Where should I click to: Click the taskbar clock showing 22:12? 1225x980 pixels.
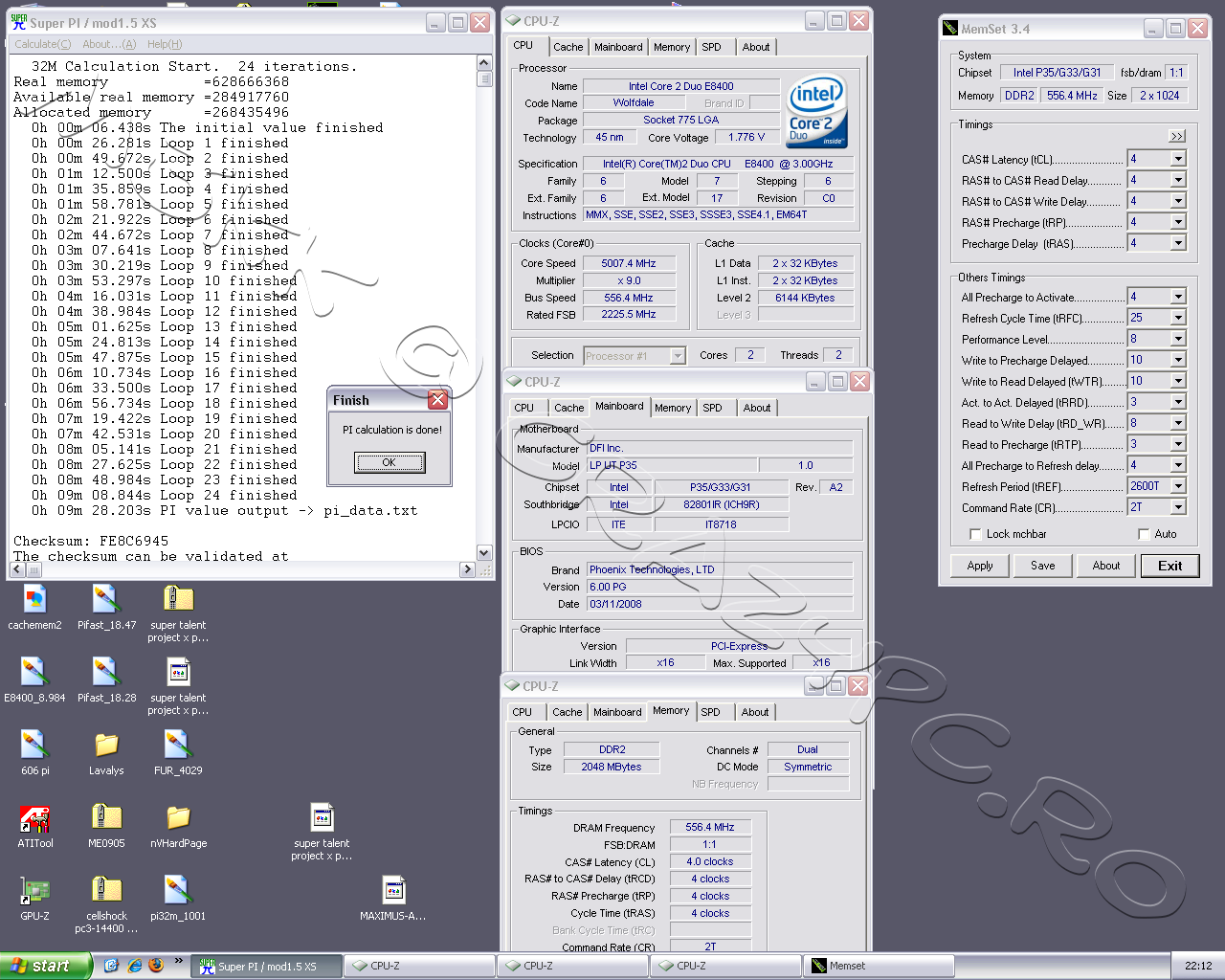pyautogui.click(x=1198, y=966)
